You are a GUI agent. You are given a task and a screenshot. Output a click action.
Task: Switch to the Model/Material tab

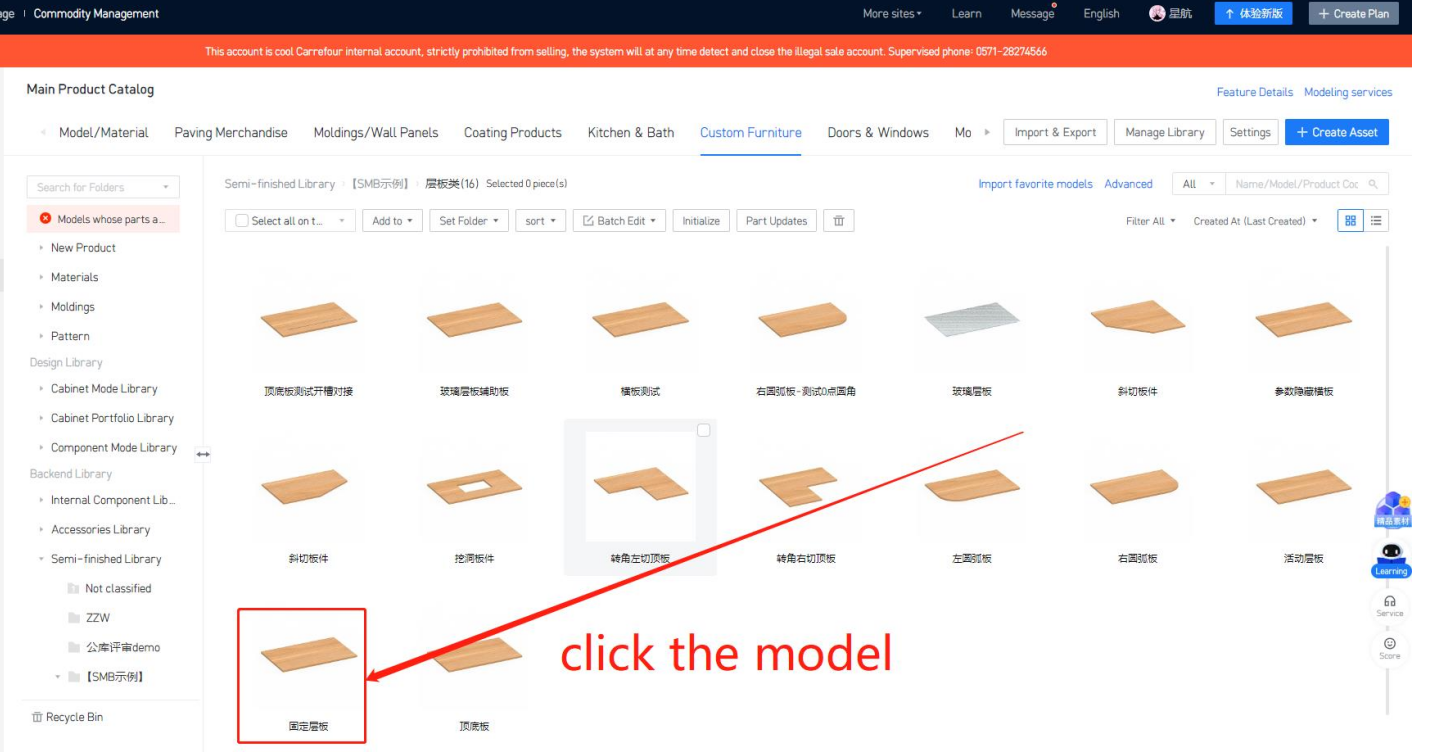pos(104,132)
